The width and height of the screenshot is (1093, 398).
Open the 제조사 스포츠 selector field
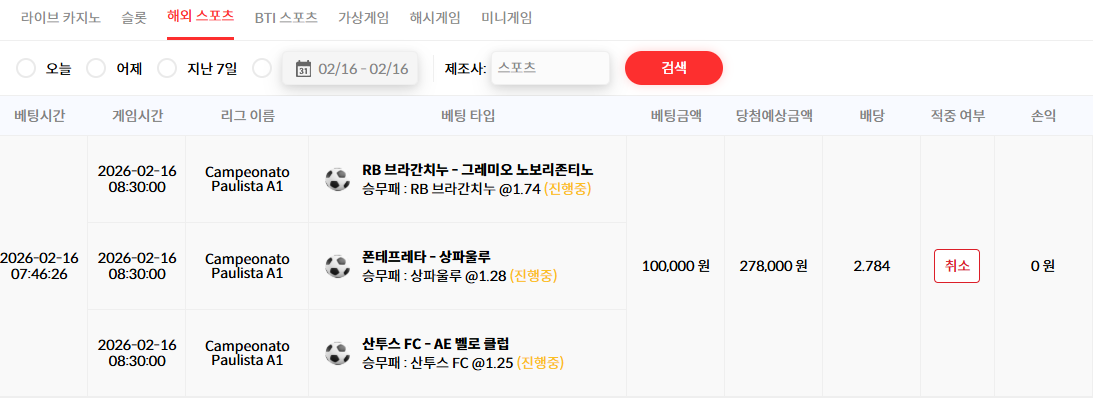550,68
